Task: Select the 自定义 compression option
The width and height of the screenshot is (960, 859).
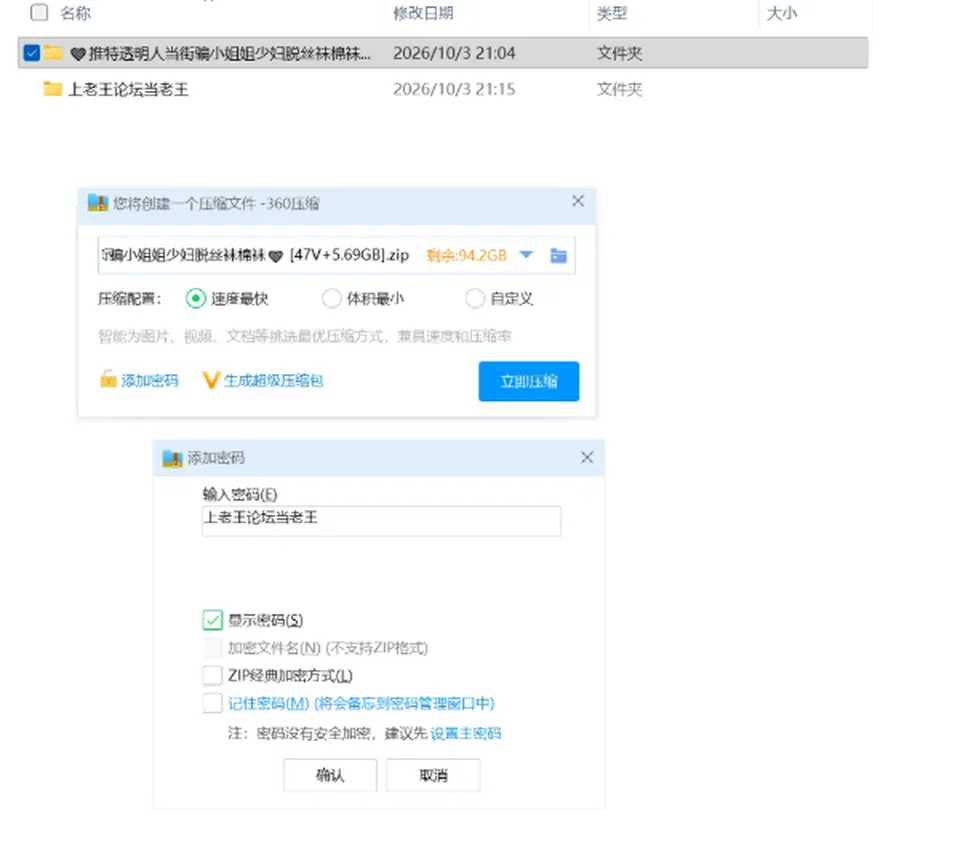Action: pos(474,299)
